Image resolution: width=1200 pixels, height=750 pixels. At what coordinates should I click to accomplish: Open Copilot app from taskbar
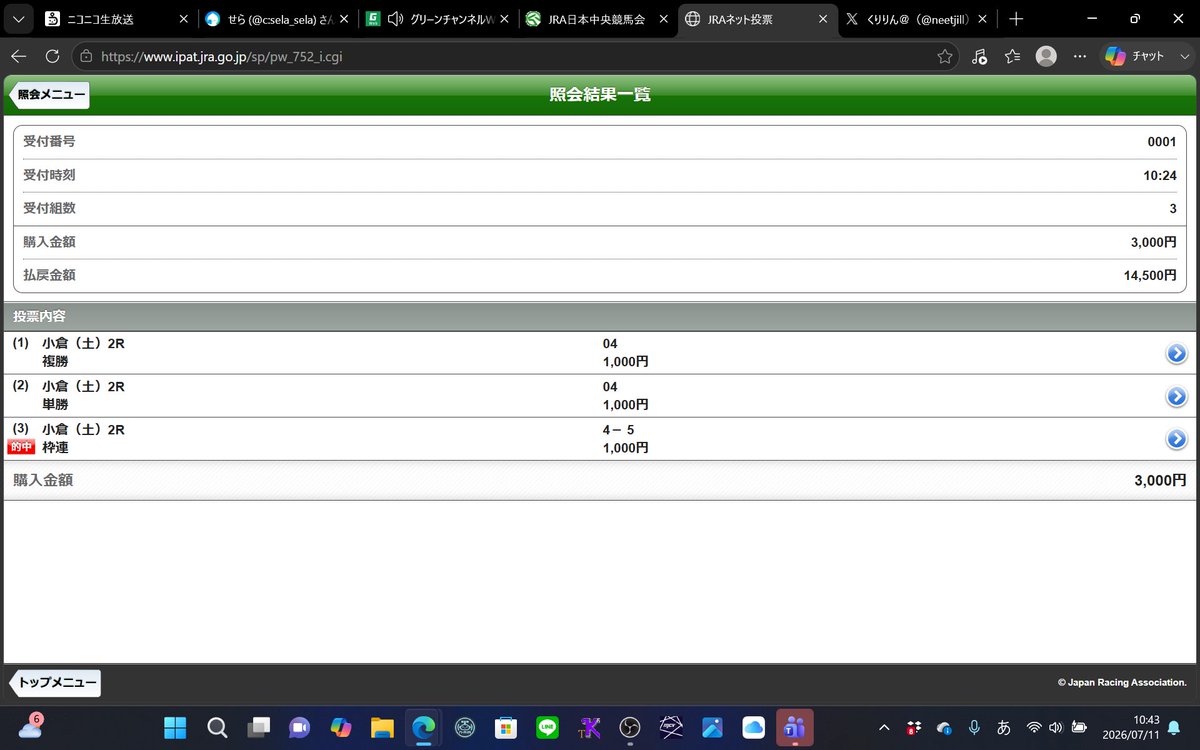pos(341,728)
